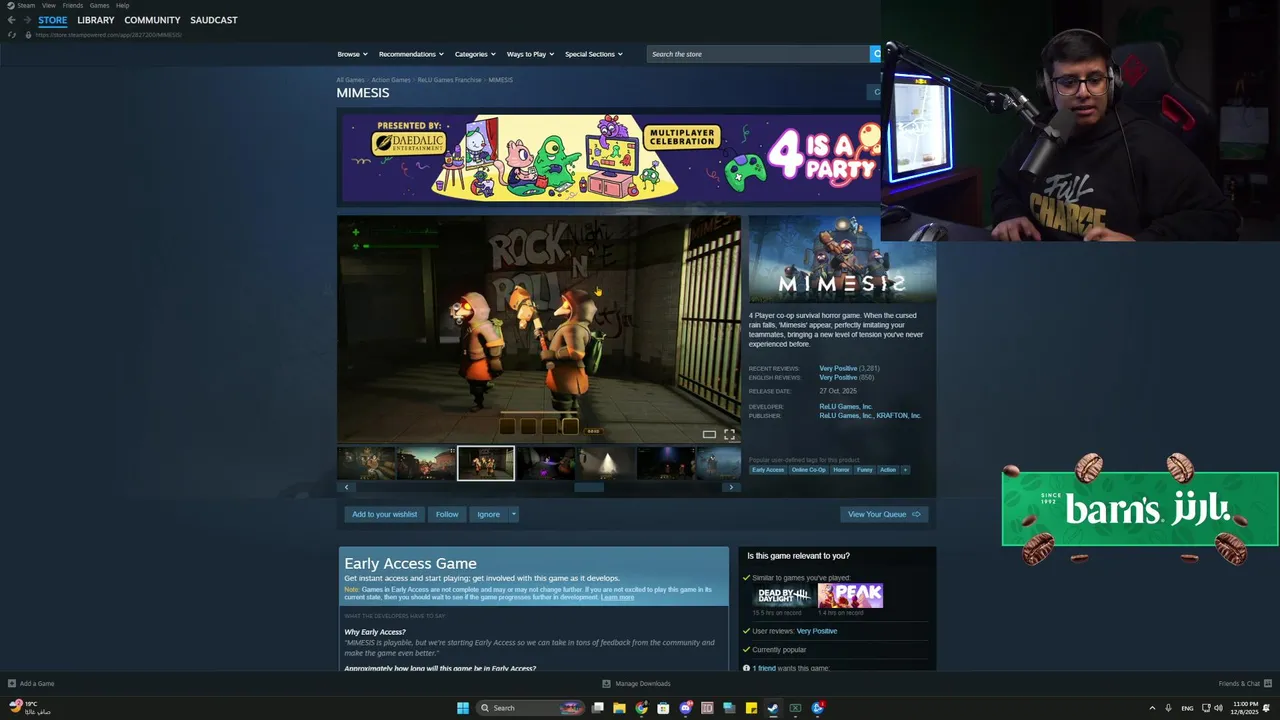Open the KRAFTON, Inc. publisher link
The image size is (1280, 720).
click(x=898, y=415)
